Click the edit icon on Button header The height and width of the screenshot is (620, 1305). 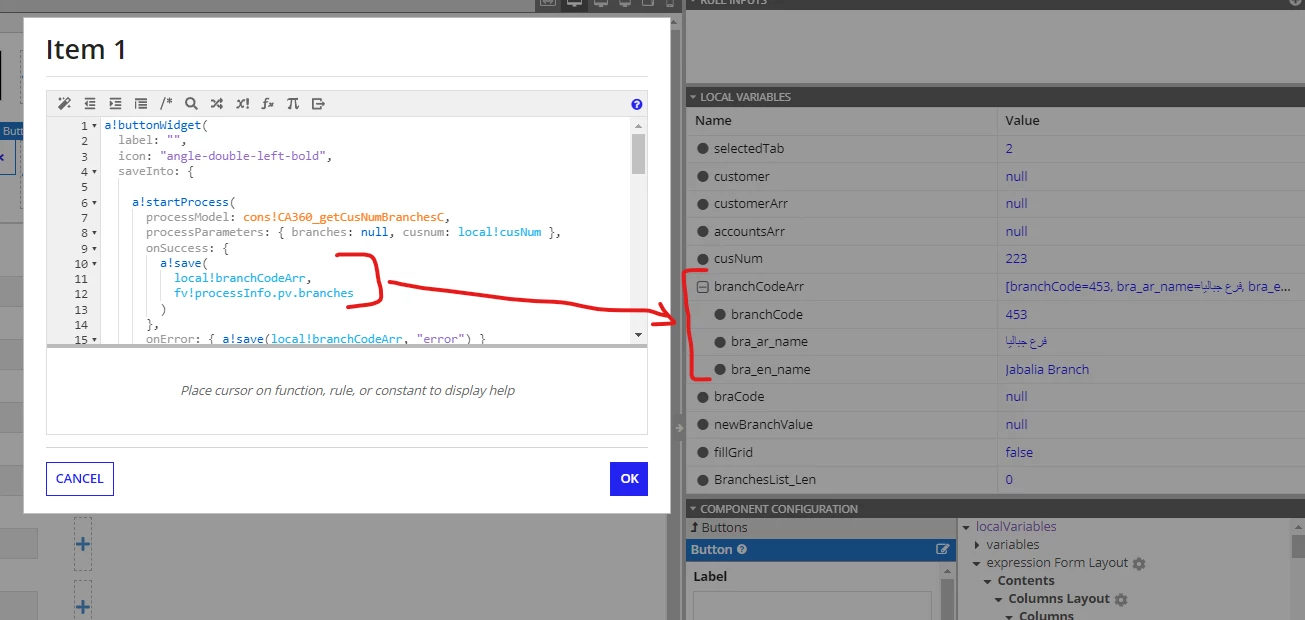click(942, 549)
